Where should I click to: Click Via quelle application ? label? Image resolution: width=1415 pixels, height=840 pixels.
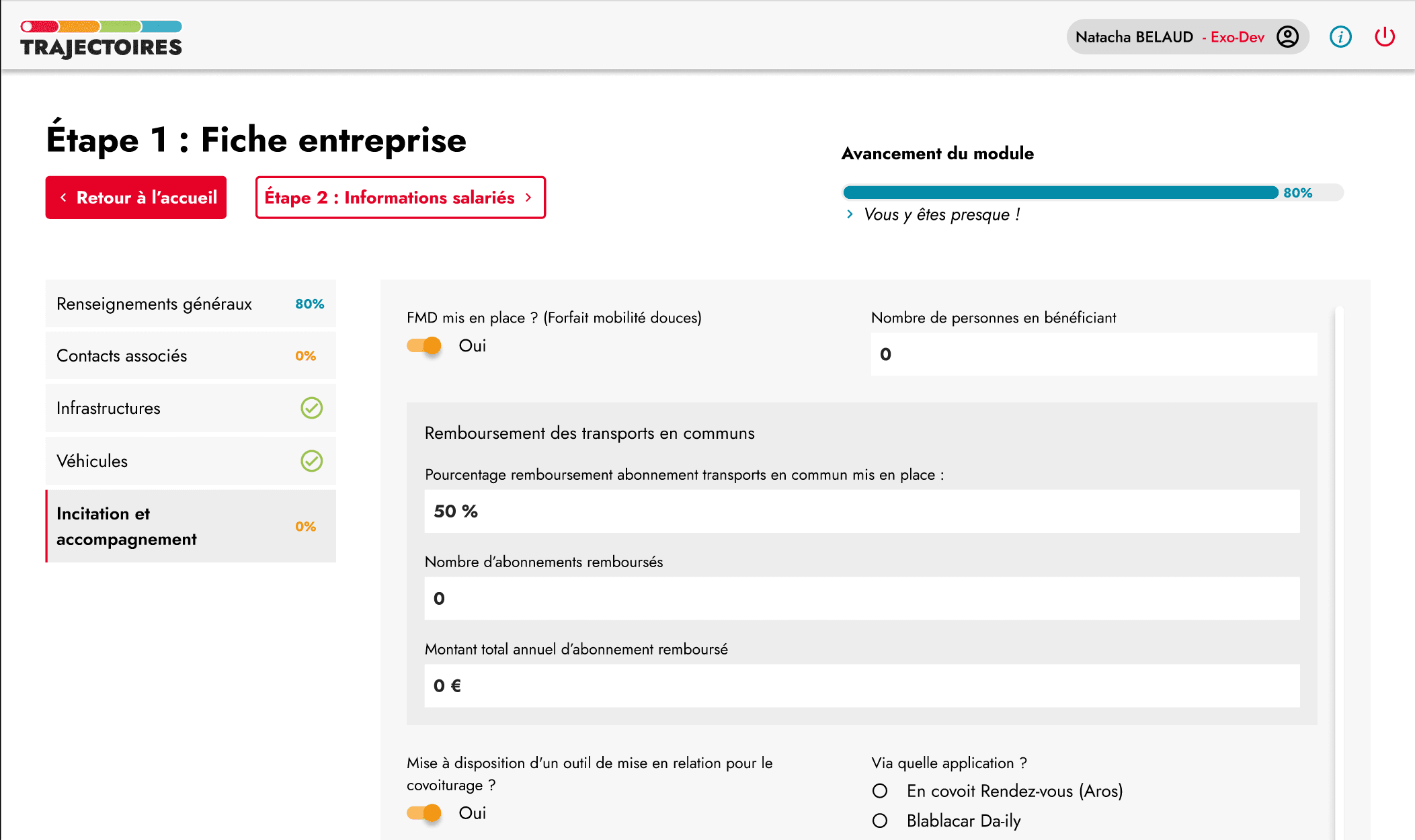pyautogui.click(x=949, y=763)
